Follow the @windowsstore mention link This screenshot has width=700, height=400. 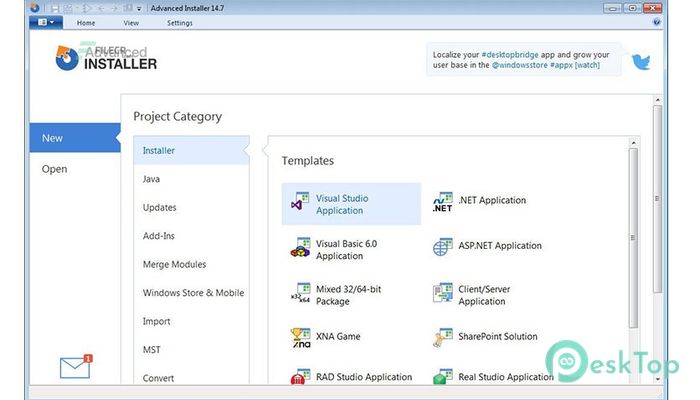pyautogui.click(x=520, y=65)
